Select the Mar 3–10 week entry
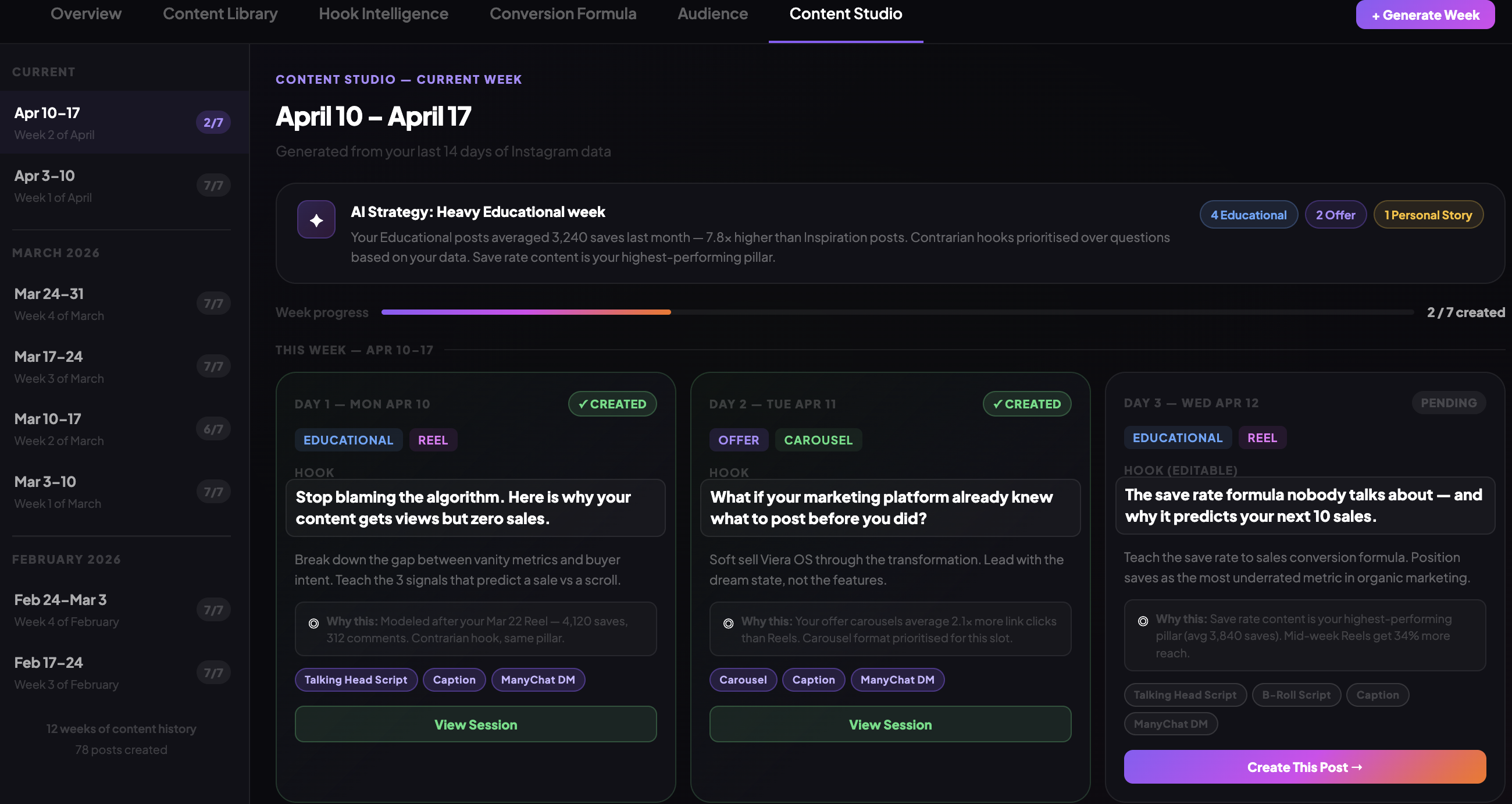This screenshot has width=1512, height=804. click(124, 491)
